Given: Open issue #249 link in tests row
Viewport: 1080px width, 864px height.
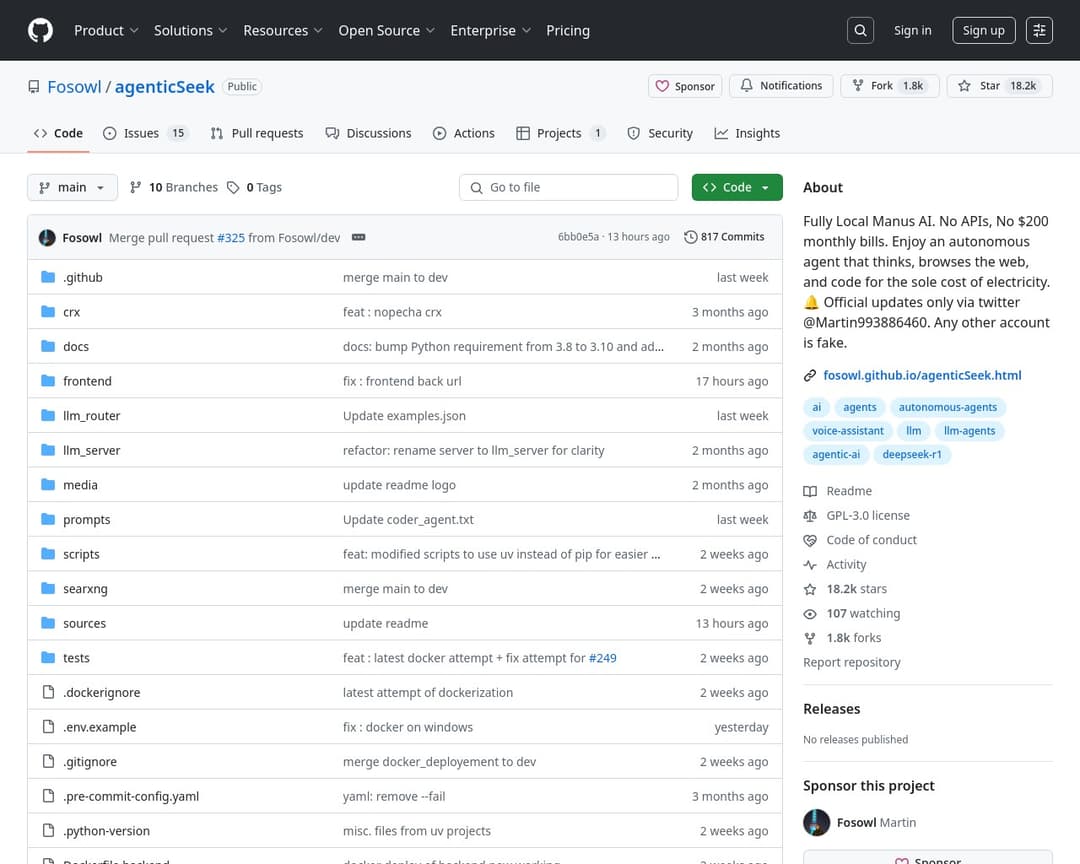Looking at the screenshot, I should click(x=602, y=658).
